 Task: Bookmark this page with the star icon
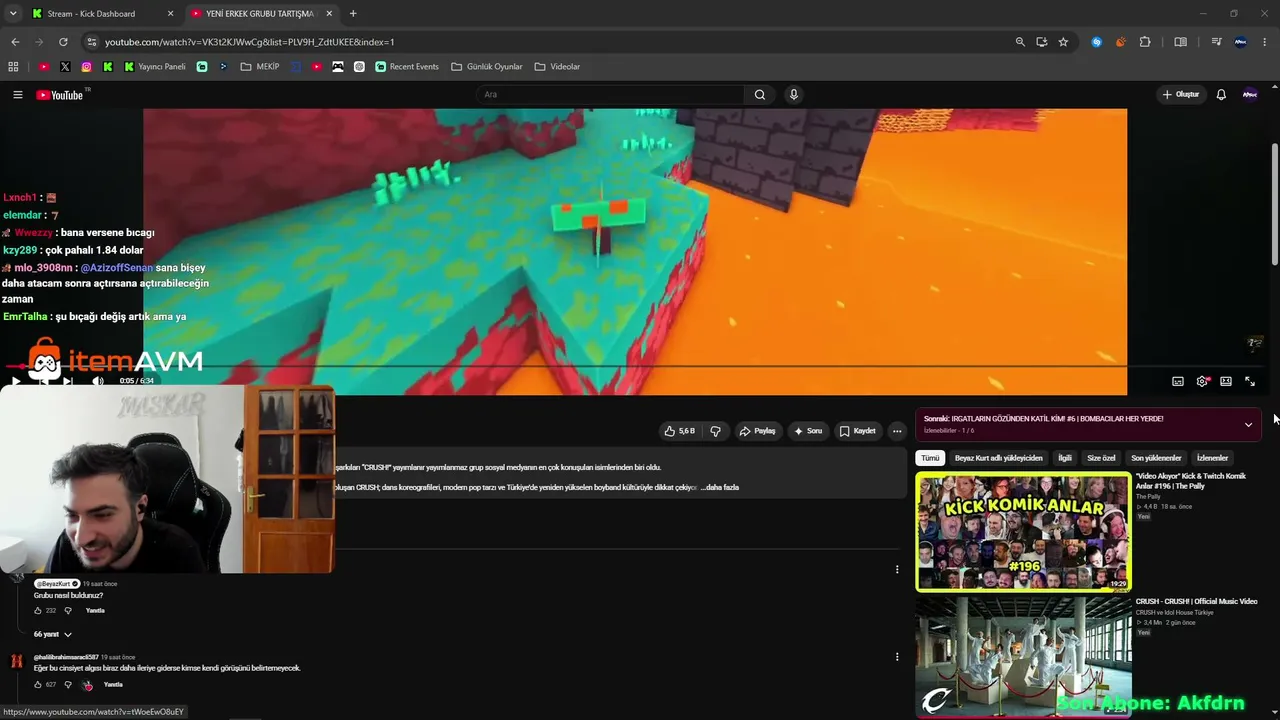point(1063,42)
